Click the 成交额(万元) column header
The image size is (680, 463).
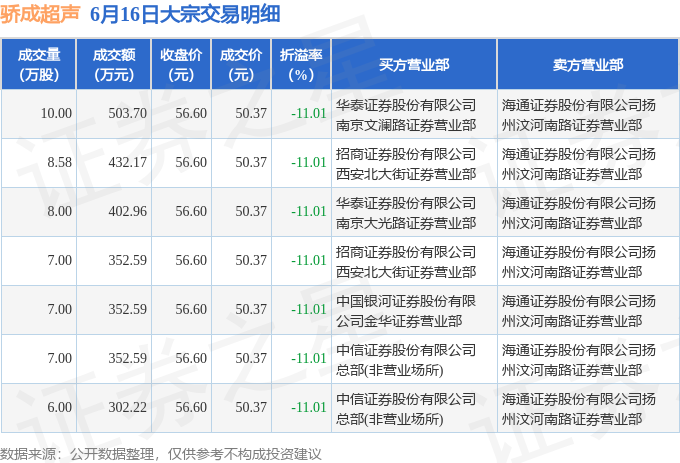[114, 65]
